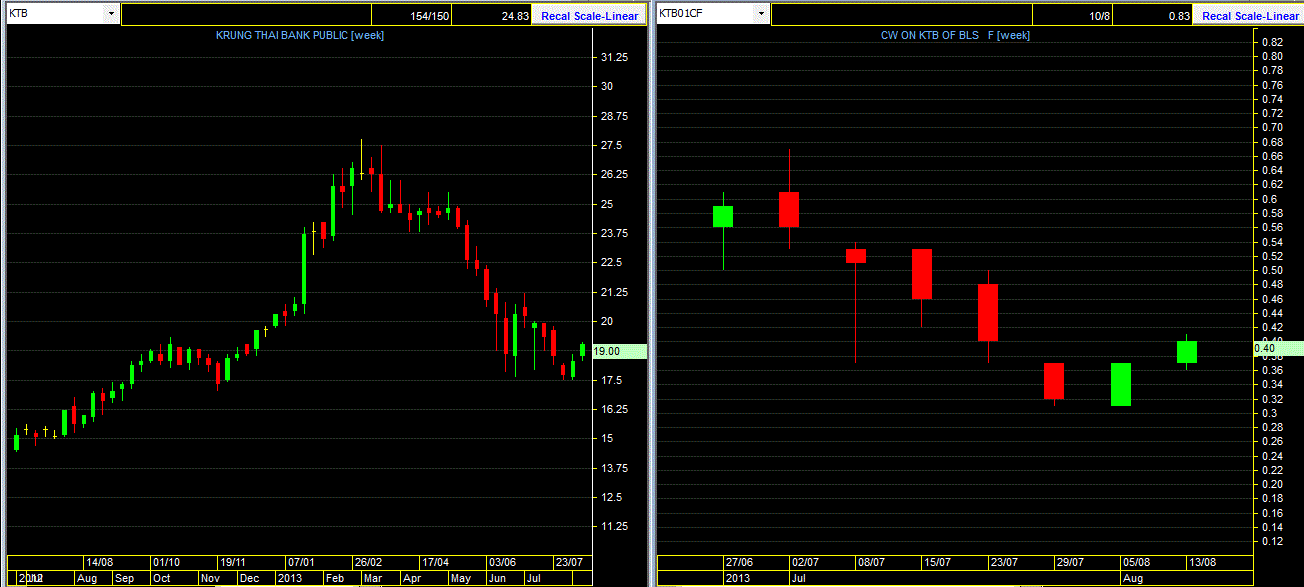
Task: Click the 19/11 date label on KTB chart
Action: click(x=233, y=562)
